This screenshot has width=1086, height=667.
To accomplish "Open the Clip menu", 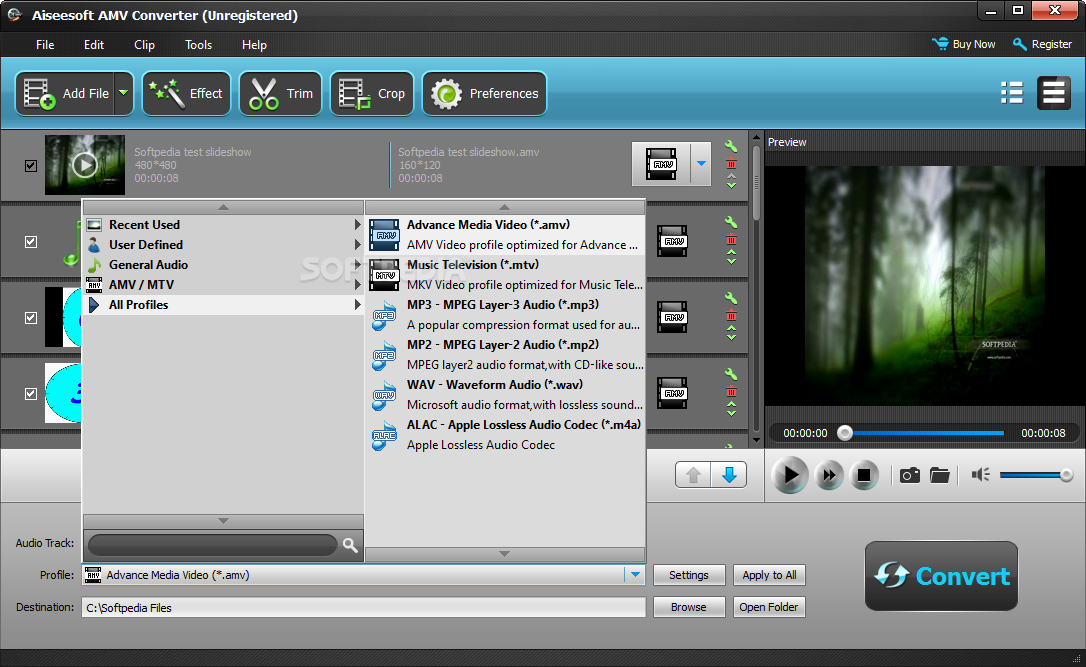I will click(144, 45).
